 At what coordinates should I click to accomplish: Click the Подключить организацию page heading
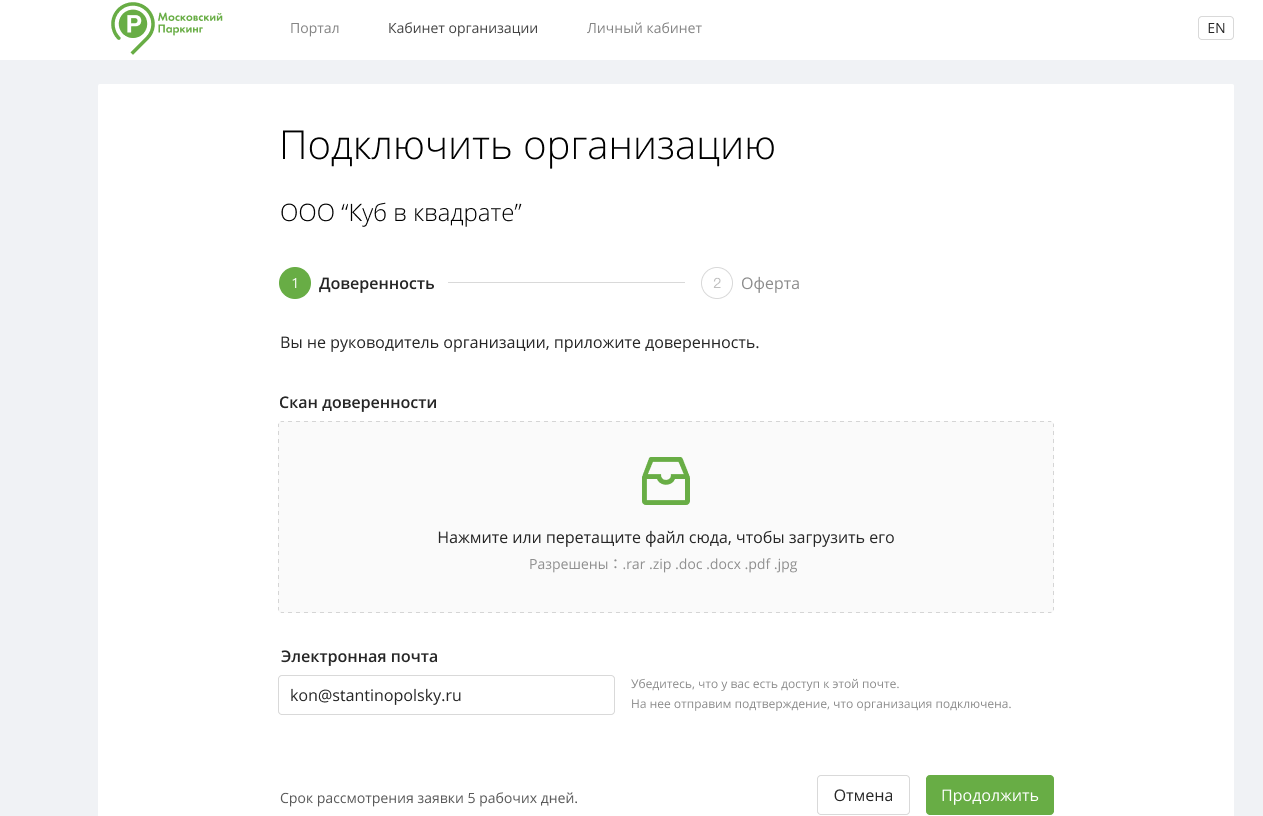[527, 146]
